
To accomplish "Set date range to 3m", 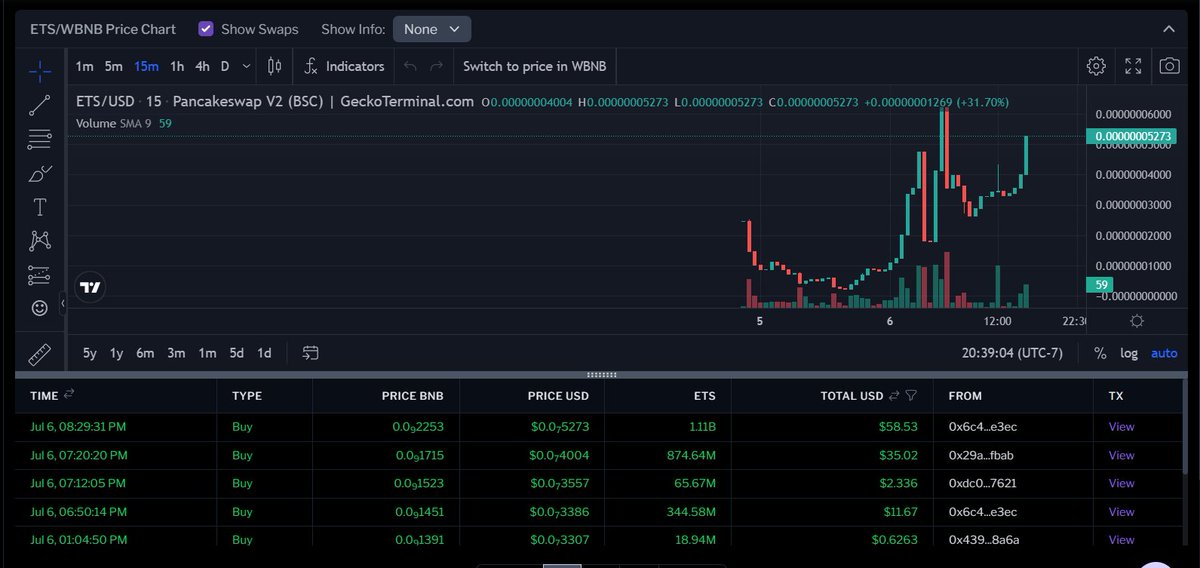I will (x=176, y=353).
